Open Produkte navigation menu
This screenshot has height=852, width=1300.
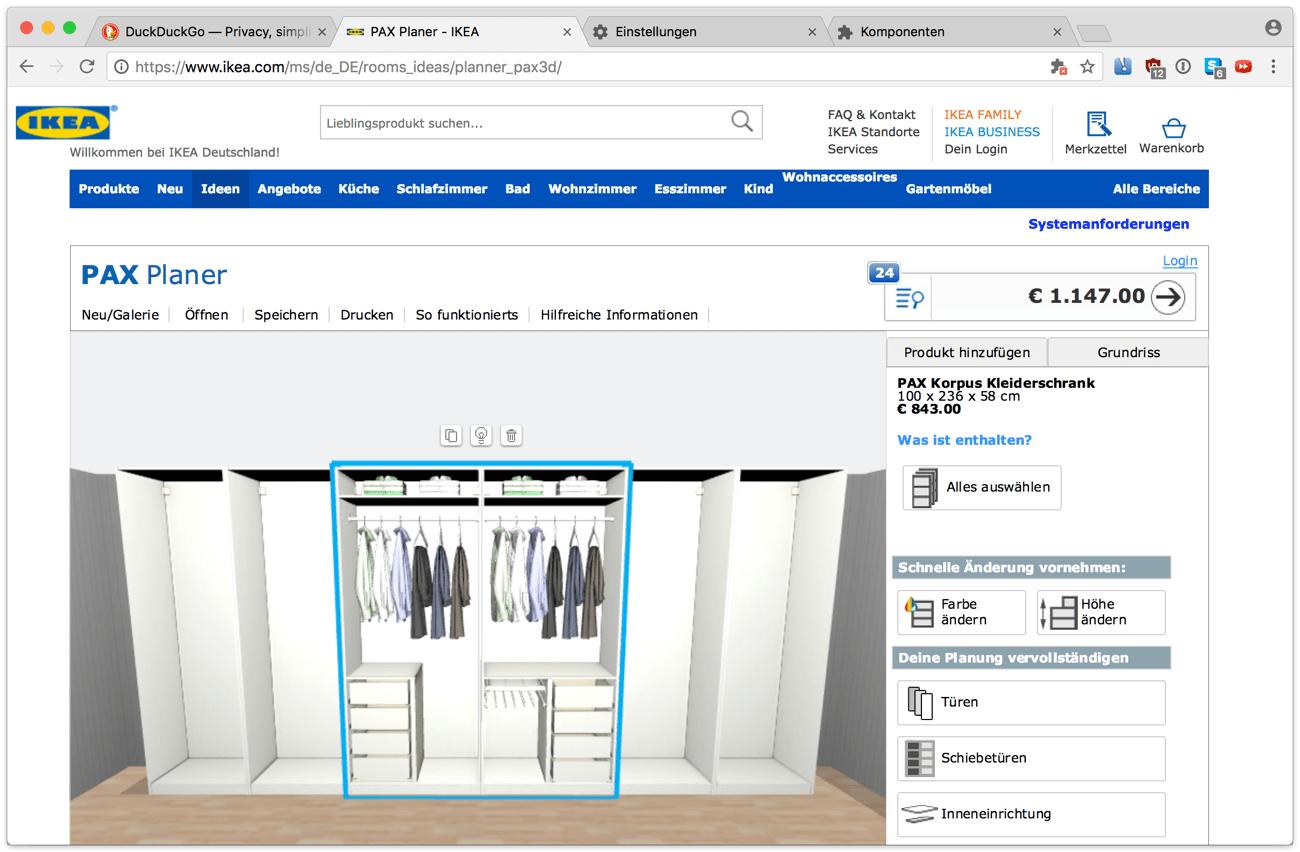(109, 189)
